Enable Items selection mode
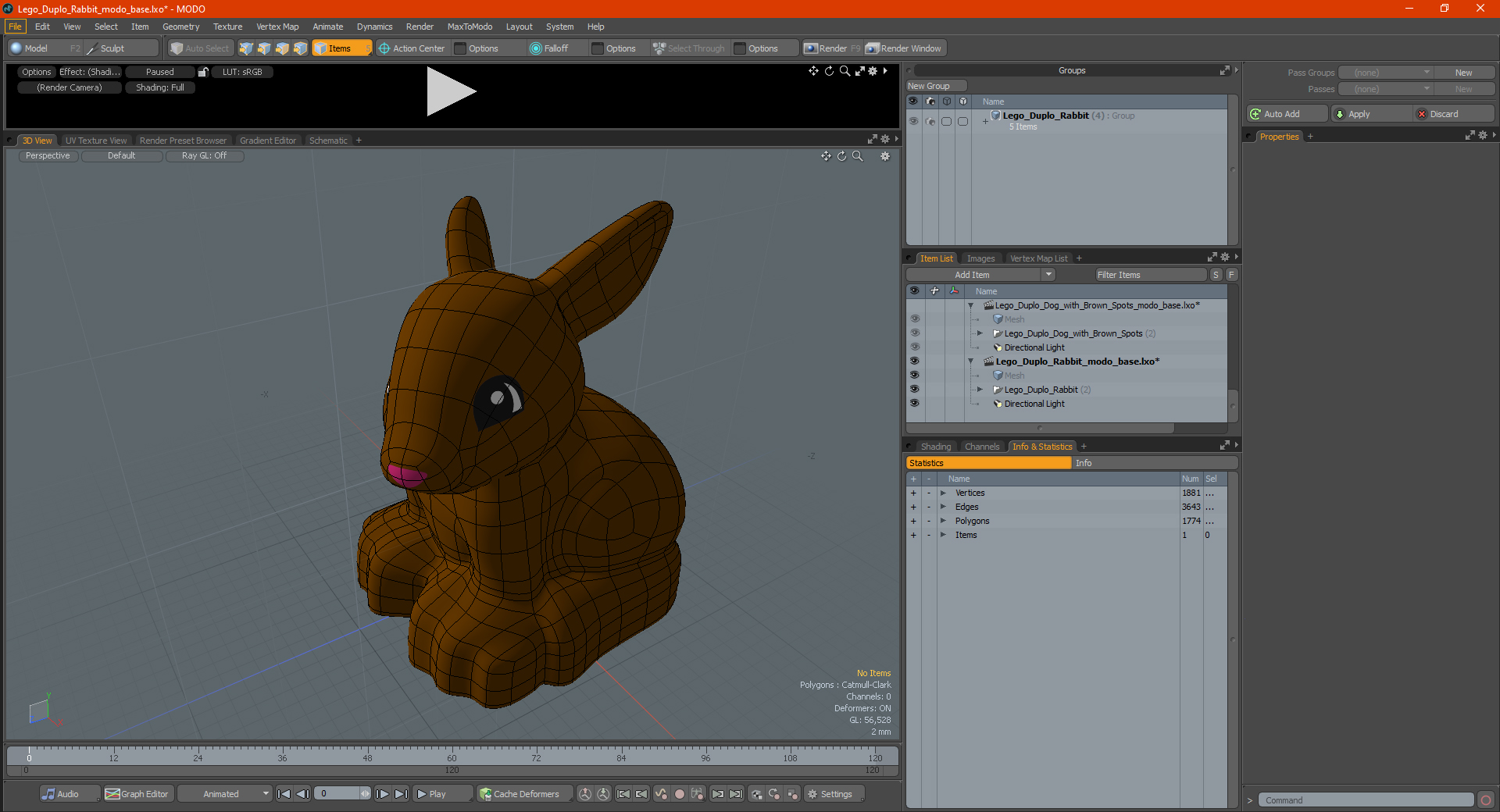1500x812 pixels. 341,48
